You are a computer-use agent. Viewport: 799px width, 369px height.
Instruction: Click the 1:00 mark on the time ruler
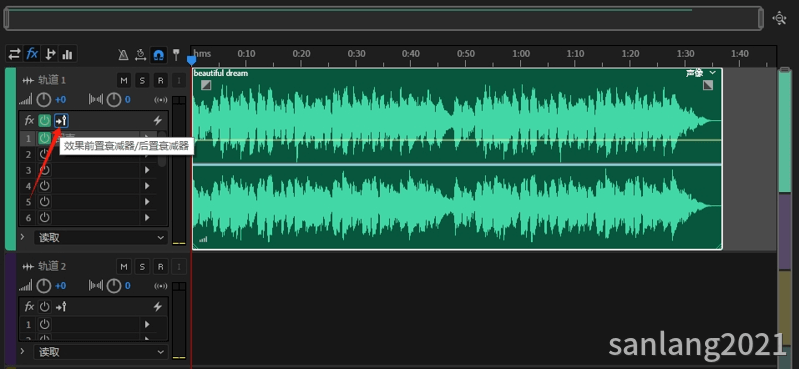click(521, 54)
